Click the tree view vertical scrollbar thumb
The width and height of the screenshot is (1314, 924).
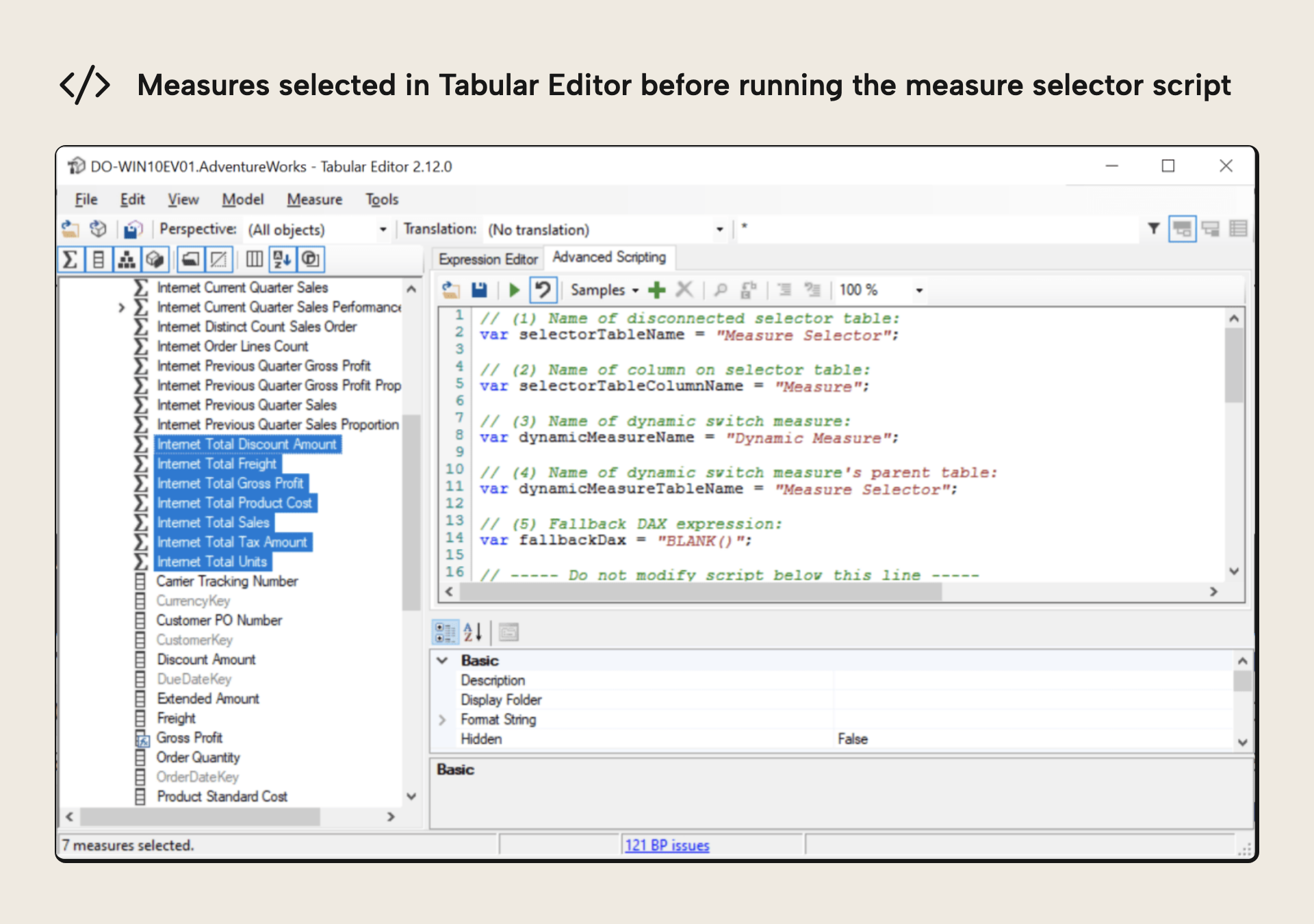tap(411, 512)
